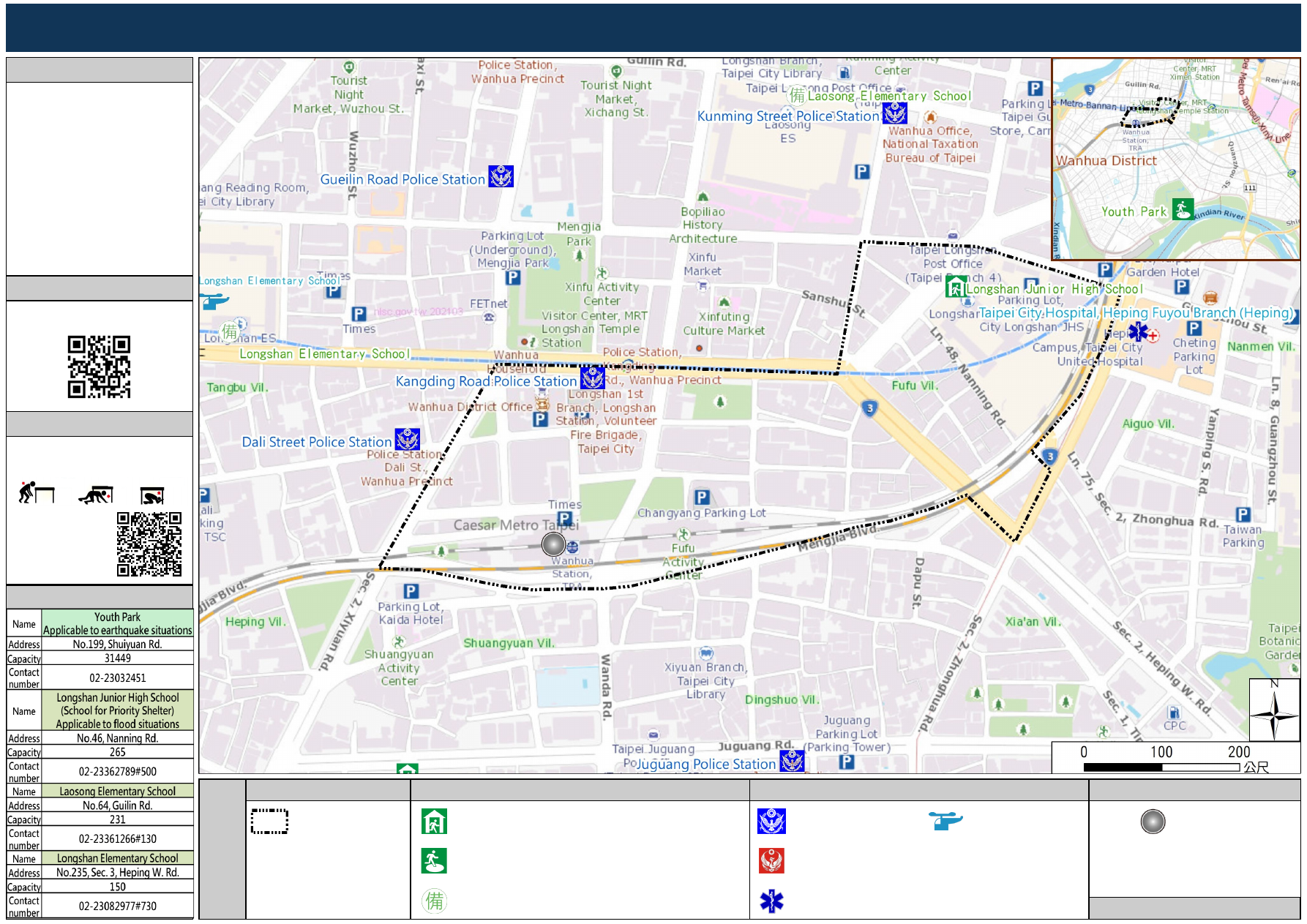The width and height of the screenshot is (1307, 924).
Task: Click the parking icon at Juguang Parking Tower
Action: tap(847, 762)
